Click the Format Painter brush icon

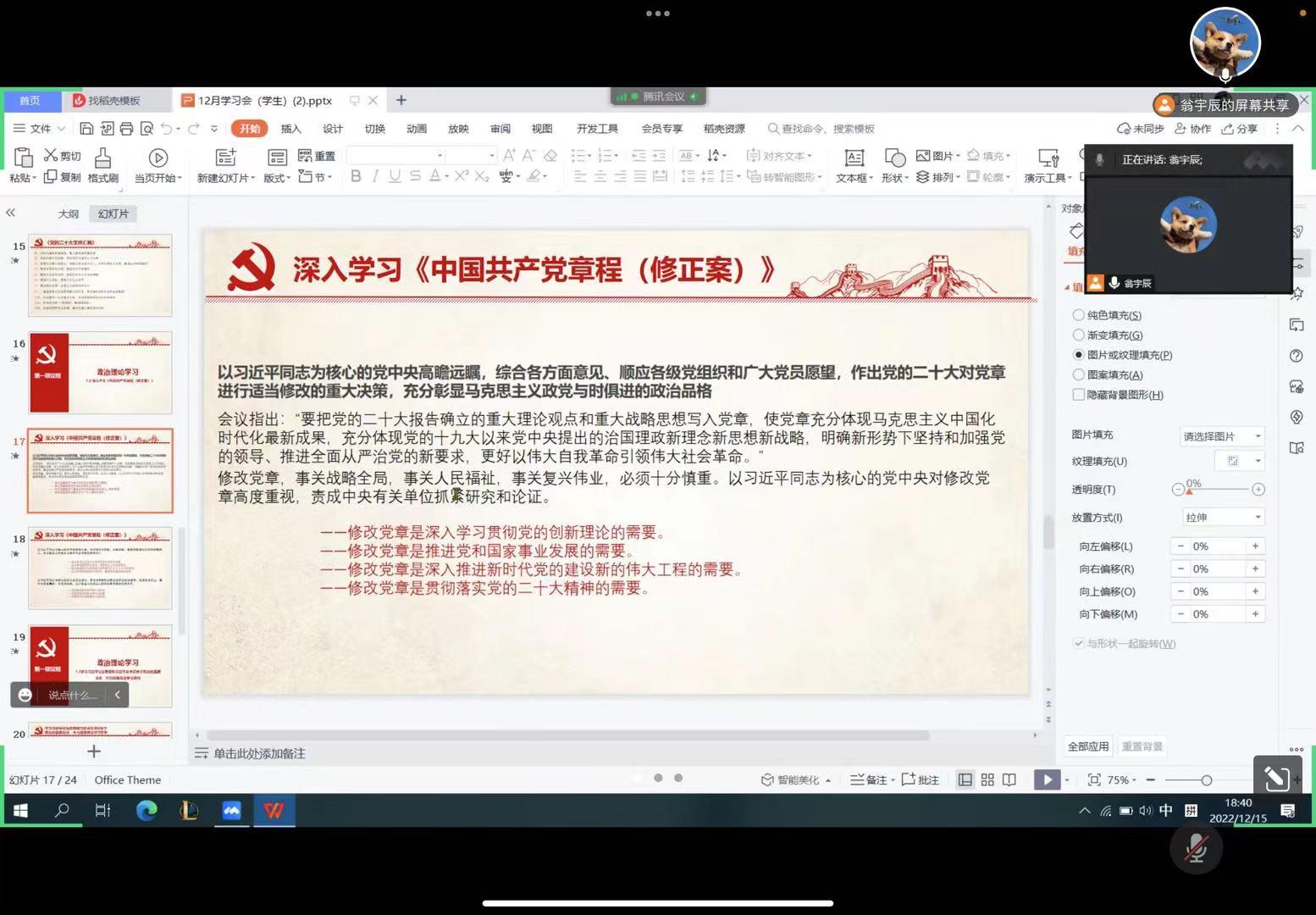[102, 158]
